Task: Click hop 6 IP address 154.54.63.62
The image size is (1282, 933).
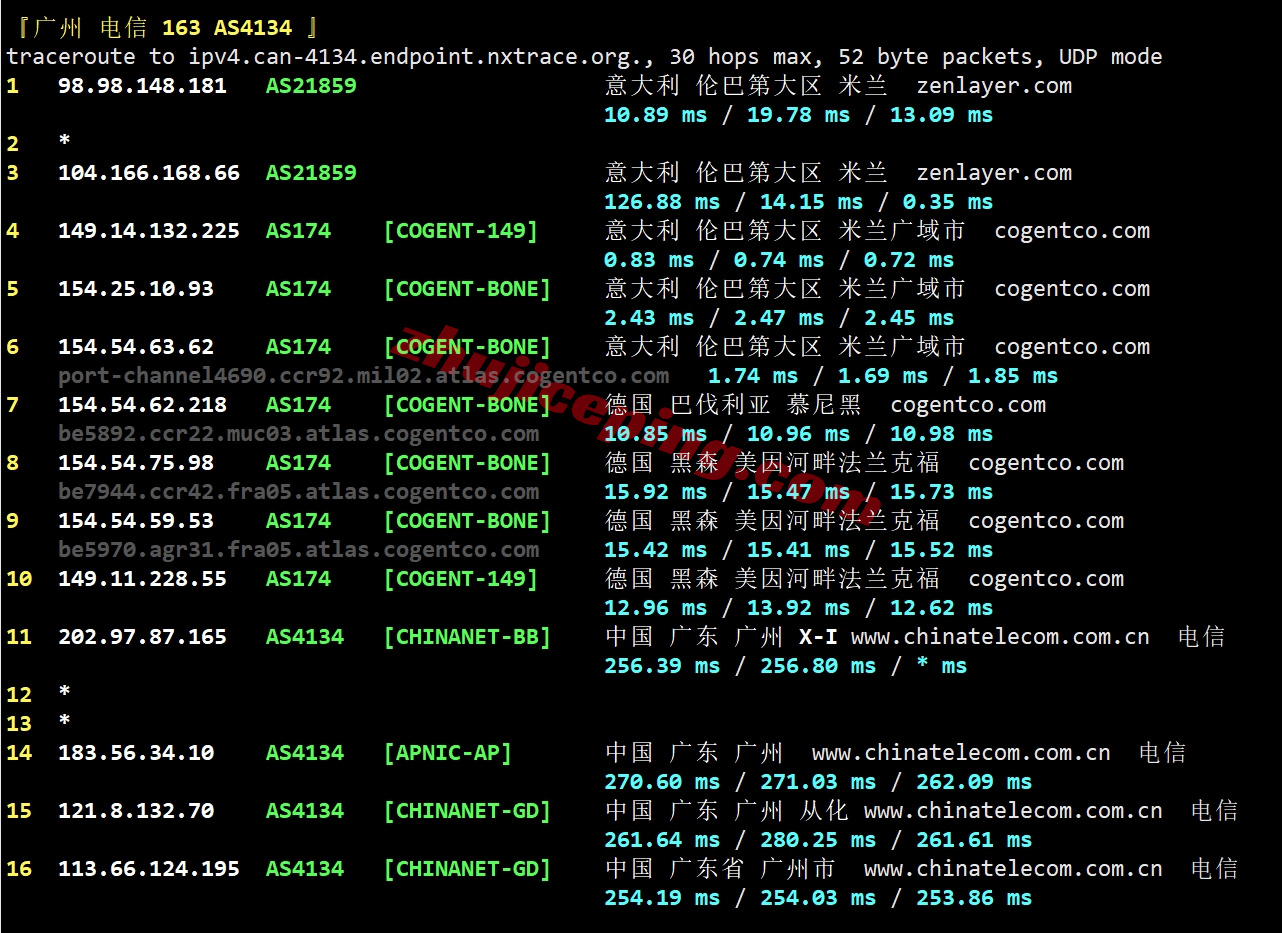Action: point(136,347)
